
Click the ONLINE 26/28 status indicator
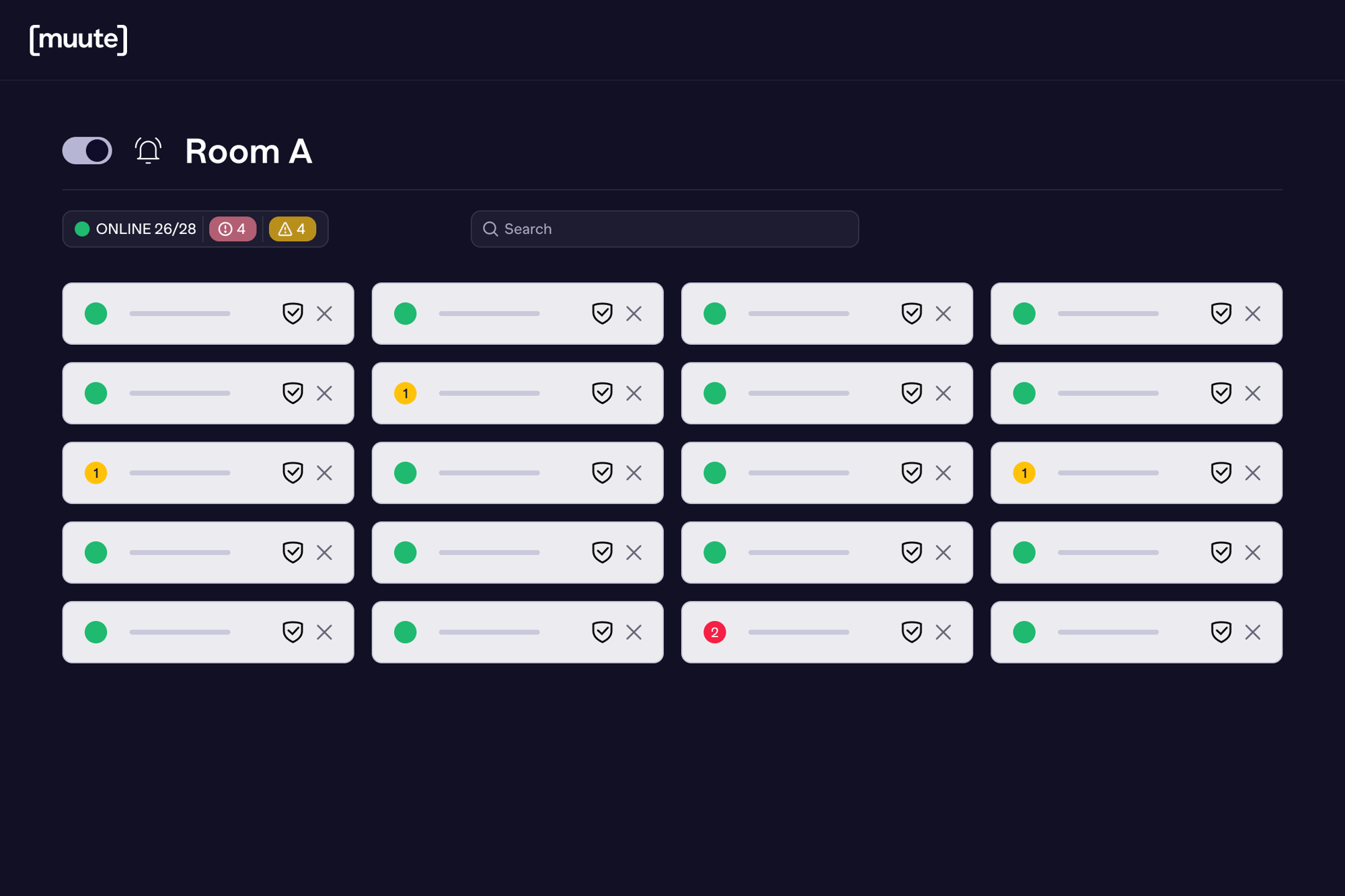click(x=136, y=229)
